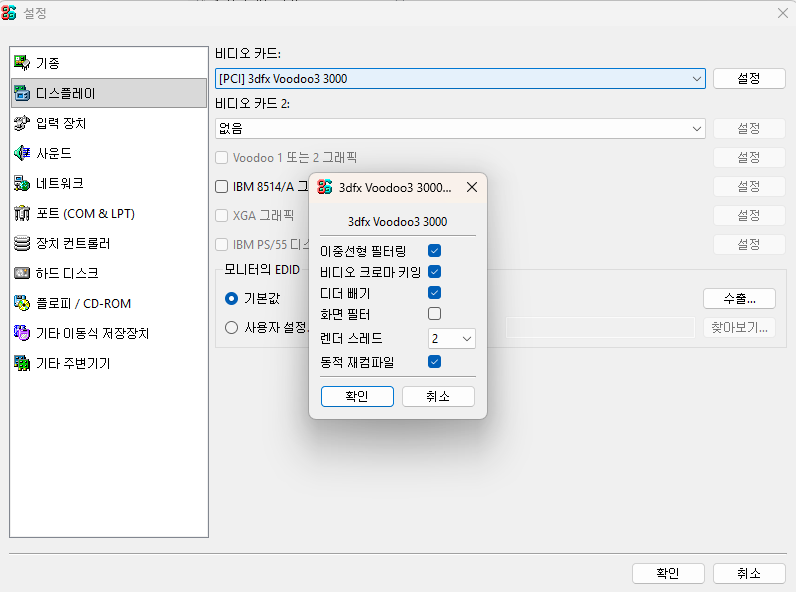Uncheck the 비디오 크로마 키잉 checkbox
796x592 pixels.
(x=434, y=272)
